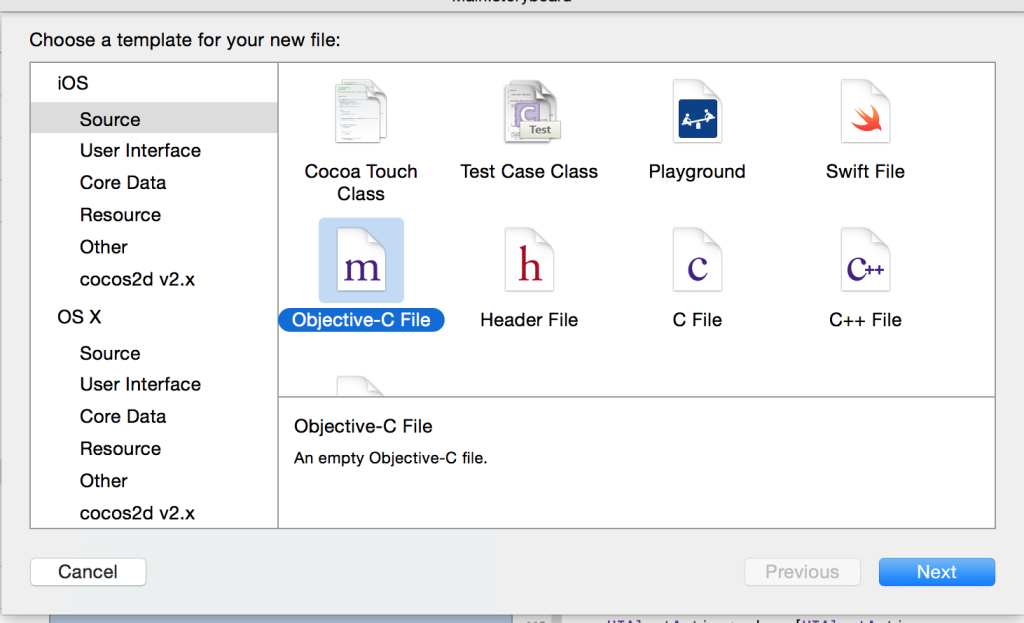The image size is (1024, 623).
Task: Click the Playground label text
Action: tap(697, 171)
